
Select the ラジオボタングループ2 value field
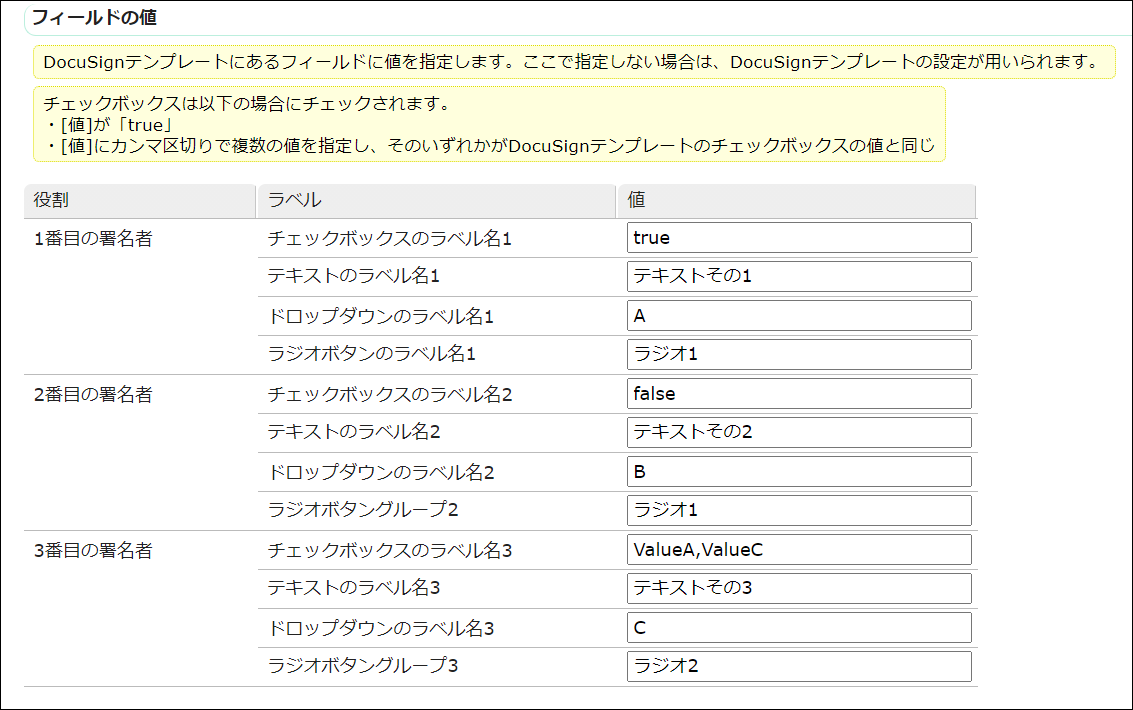pyautogui.click(x=799, y=511)
